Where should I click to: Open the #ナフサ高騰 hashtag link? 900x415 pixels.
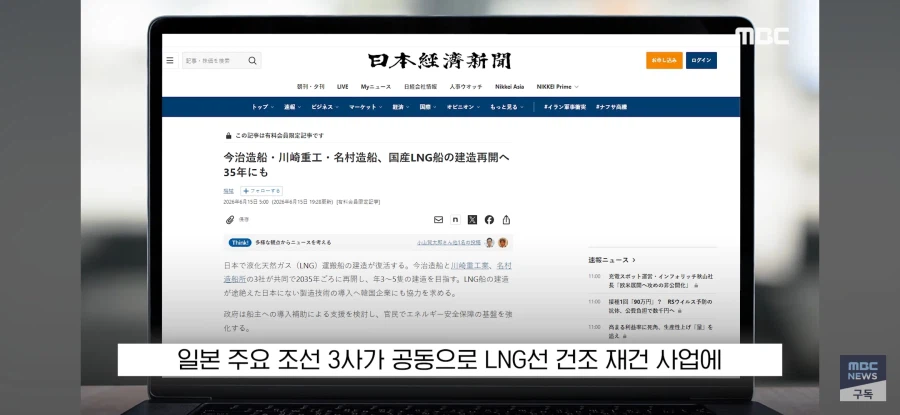click(611, 107)
